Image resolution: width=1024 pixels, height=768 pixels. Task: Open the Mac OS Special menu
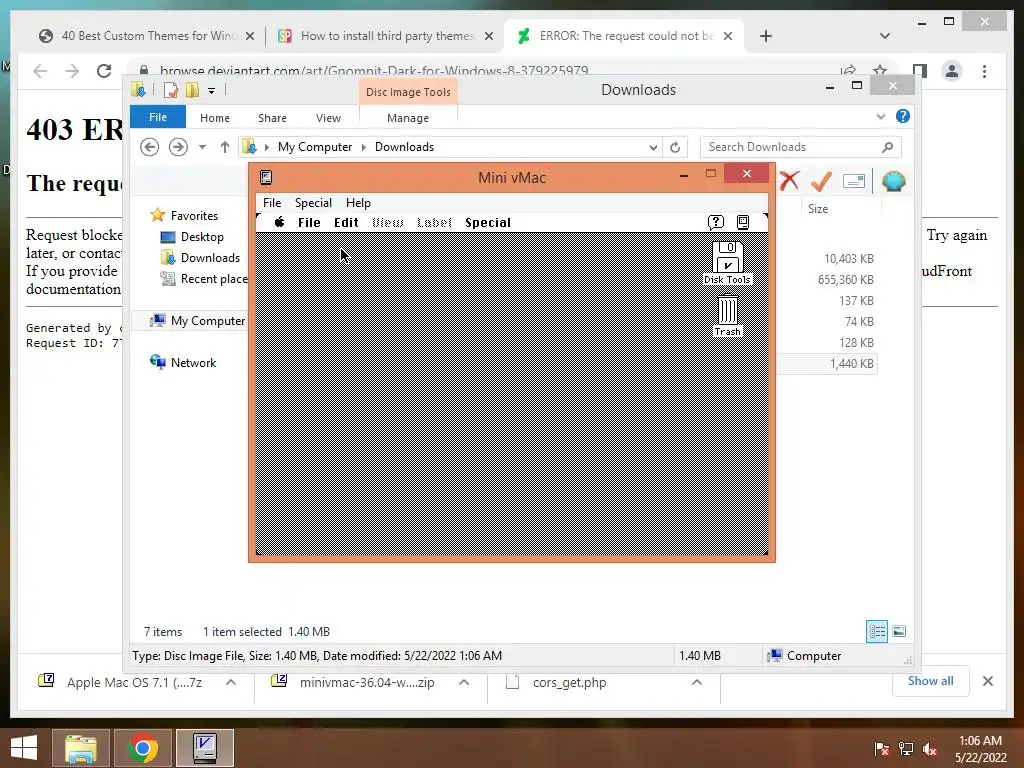(488, 222)
